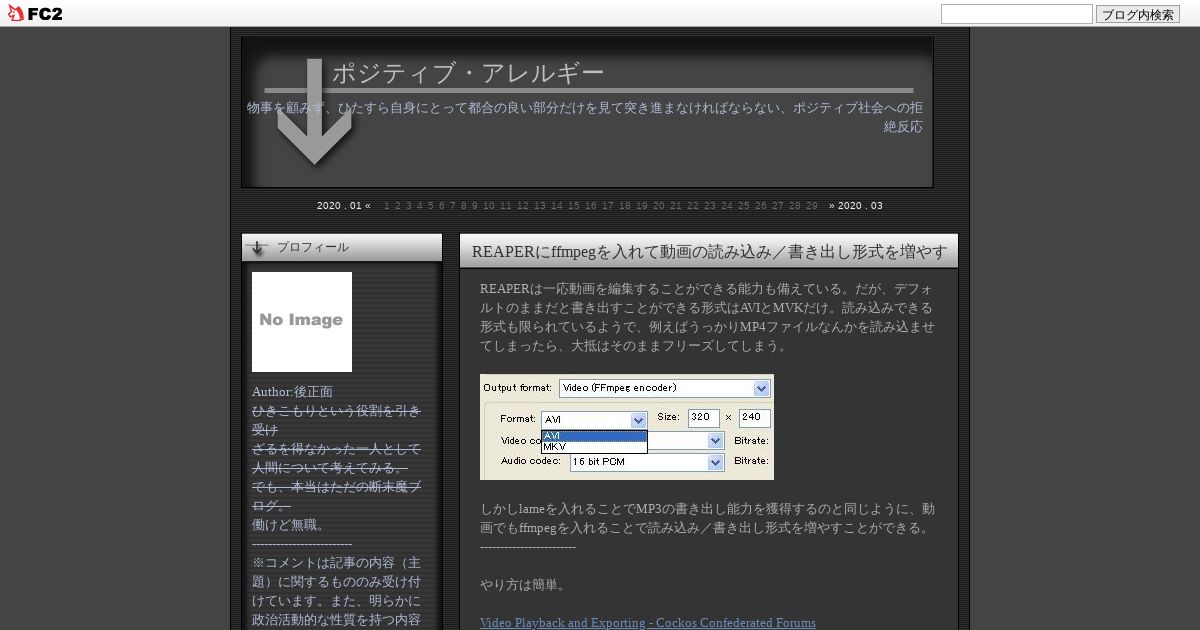Select calendar day 10

click(x=489, y=206)
